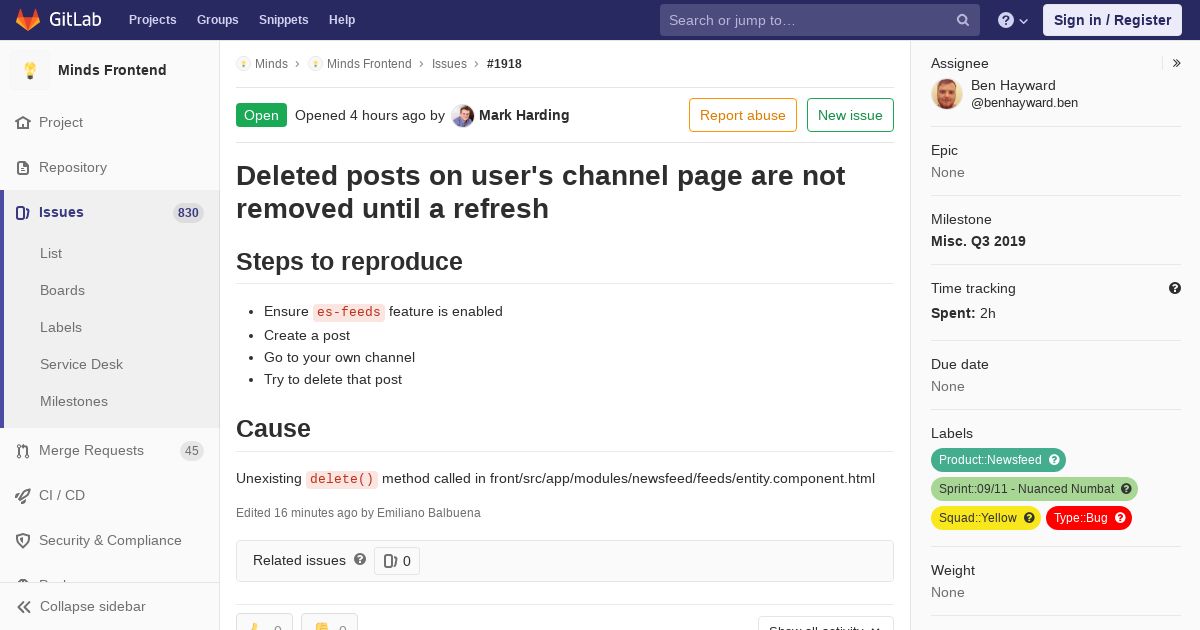
Task: Click help icon on Type::Bug label
Action: tap(1120, 518)
